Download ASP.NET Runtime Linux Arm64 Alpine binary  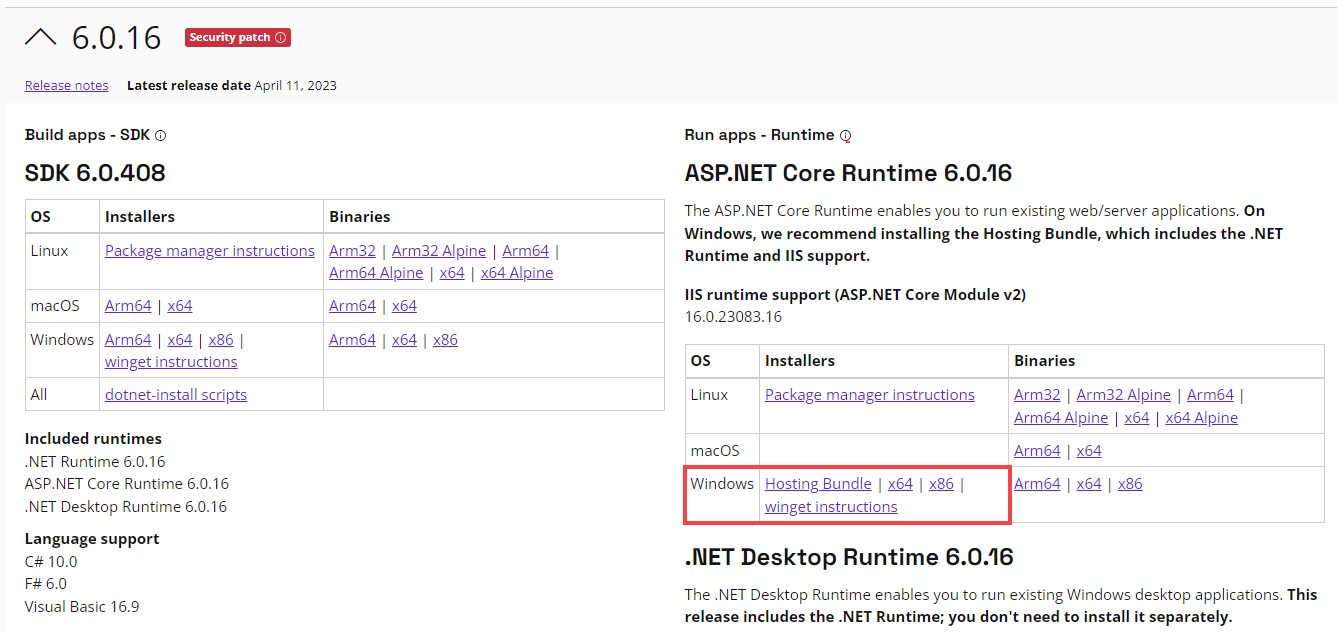click(1061, 418)
